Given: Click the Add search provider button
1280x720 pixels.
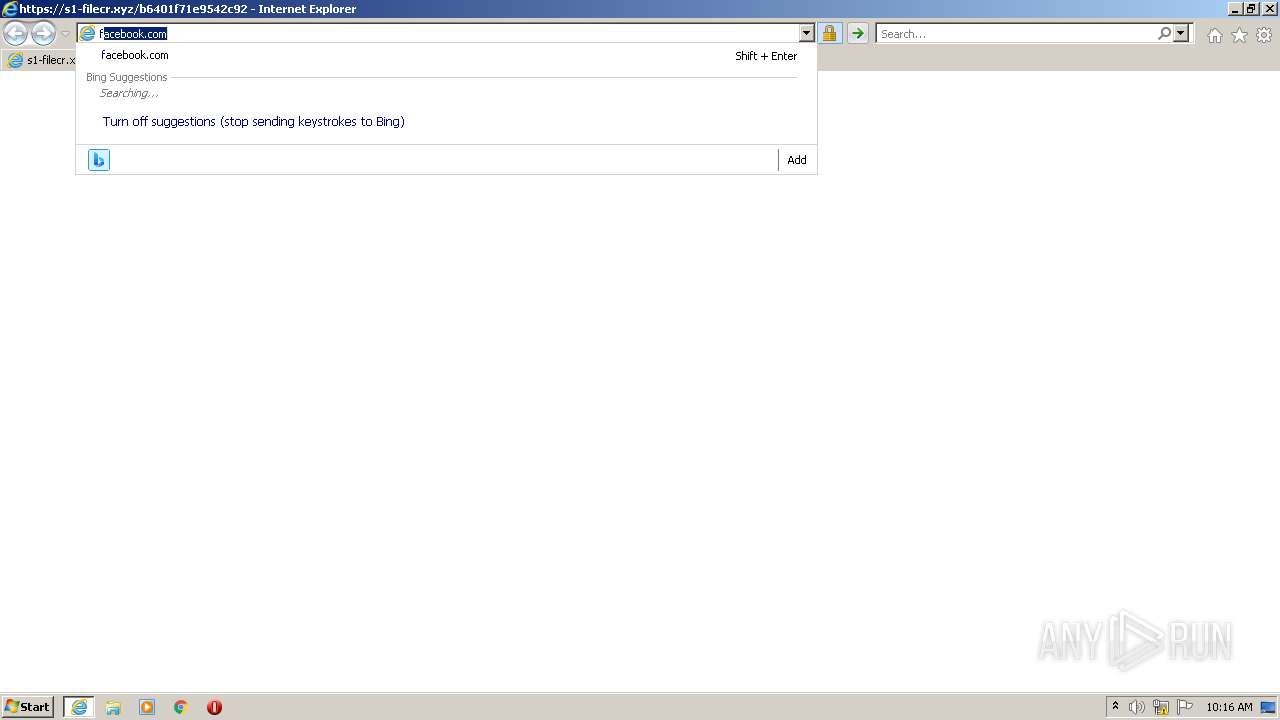Looking at the screenshot, I should pos(797,160).
